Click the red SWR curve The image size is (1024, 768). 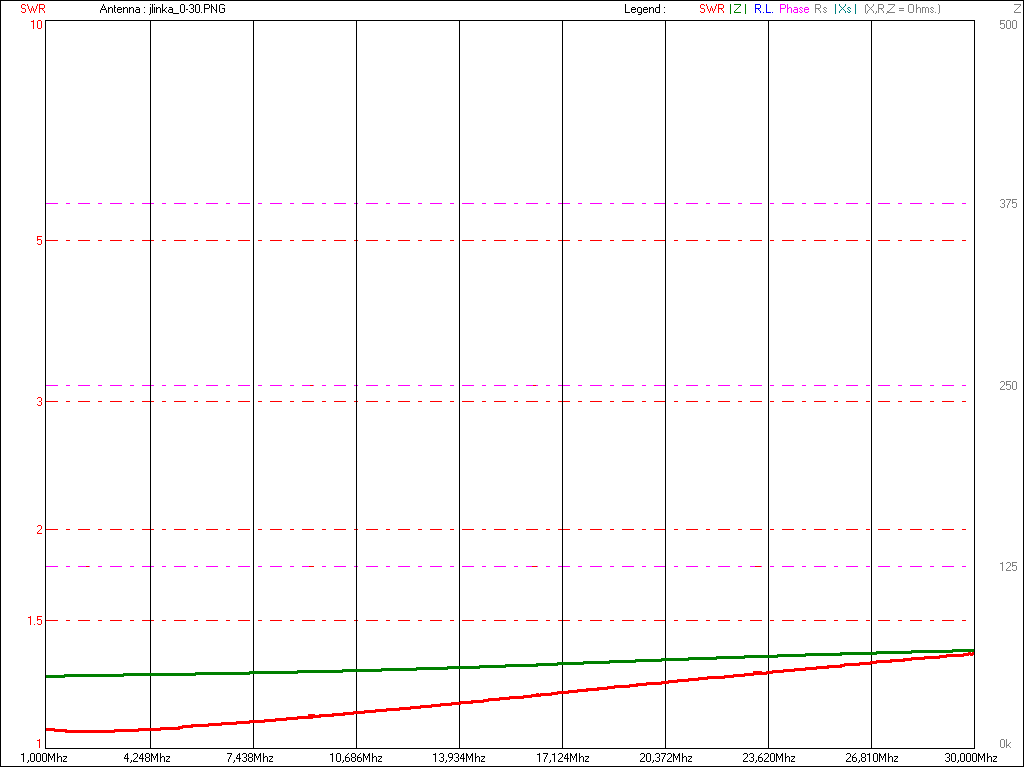click(x=511, y=697)
